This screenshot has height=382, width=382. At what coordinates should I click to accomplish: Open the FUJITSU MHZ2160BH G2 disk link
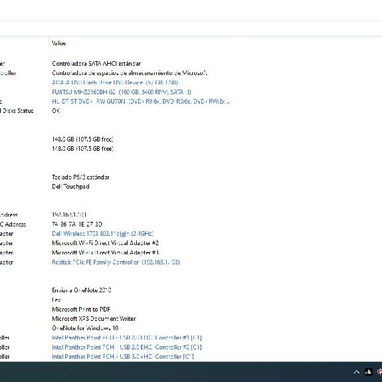click(122, 92)
